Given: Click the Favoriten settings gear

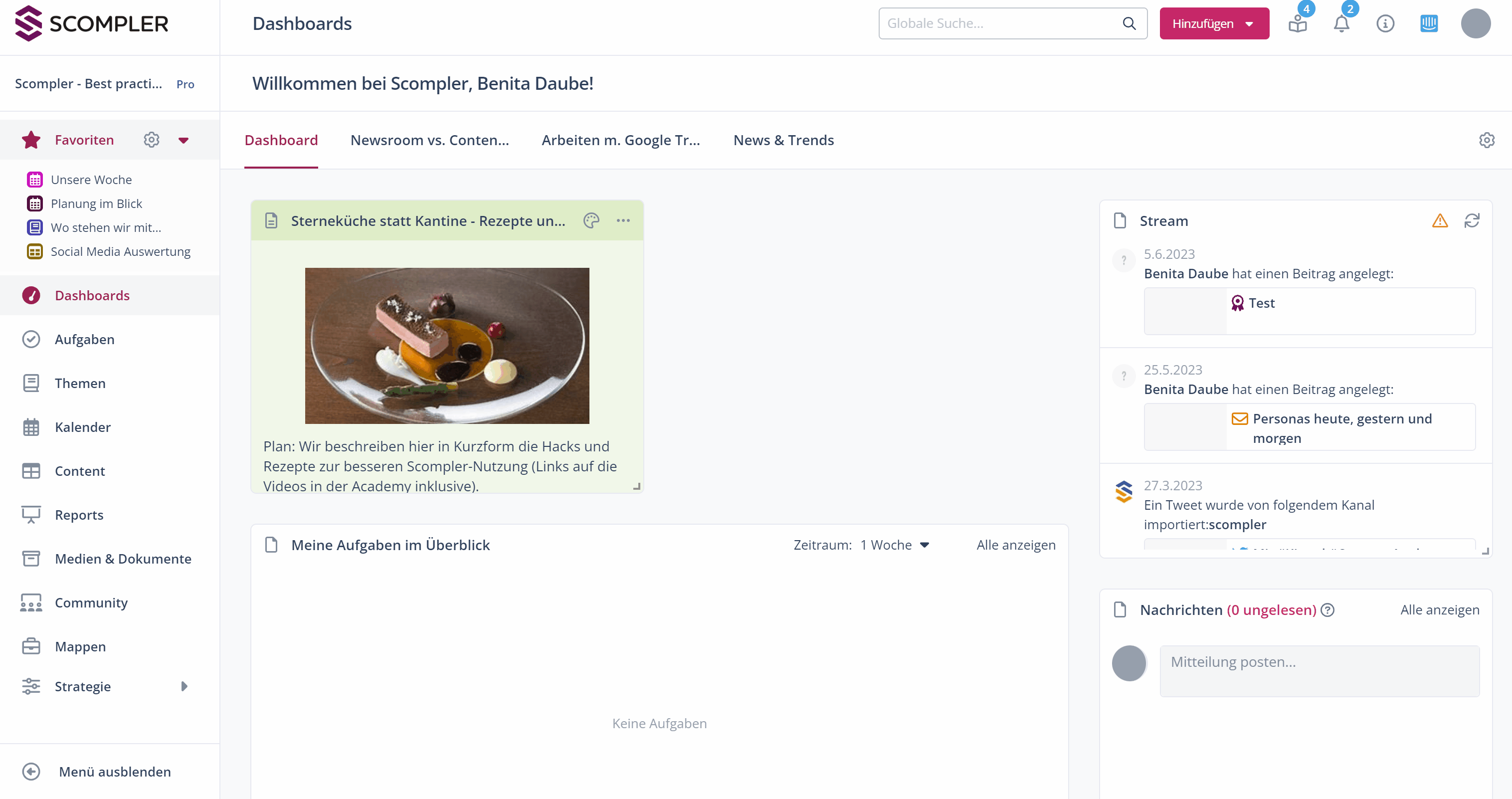Looking at the screenshot, I should tap(152, 140).
